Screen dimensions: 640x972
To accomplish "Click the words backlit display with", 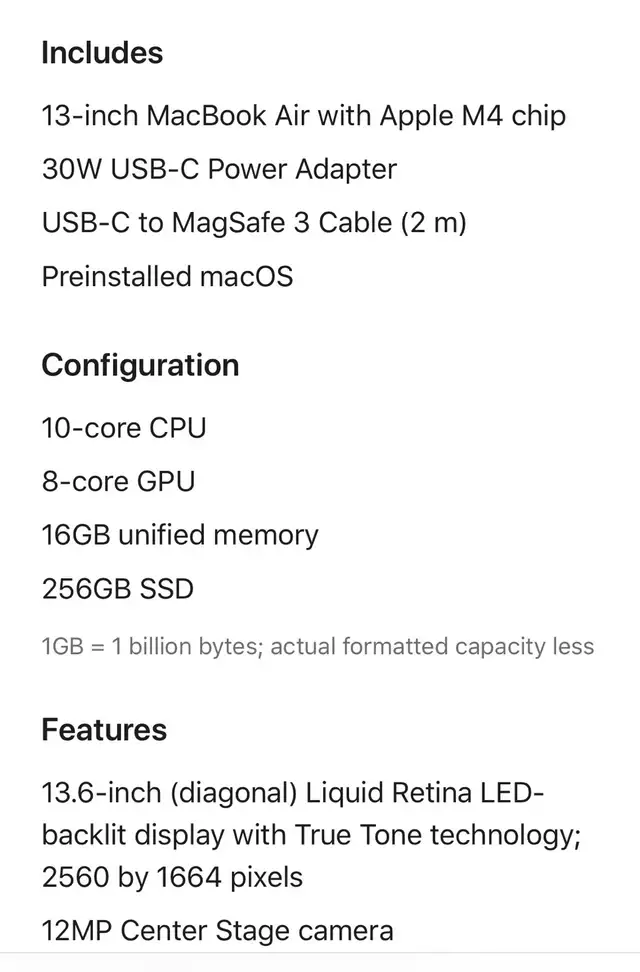I will click(164, 836).
